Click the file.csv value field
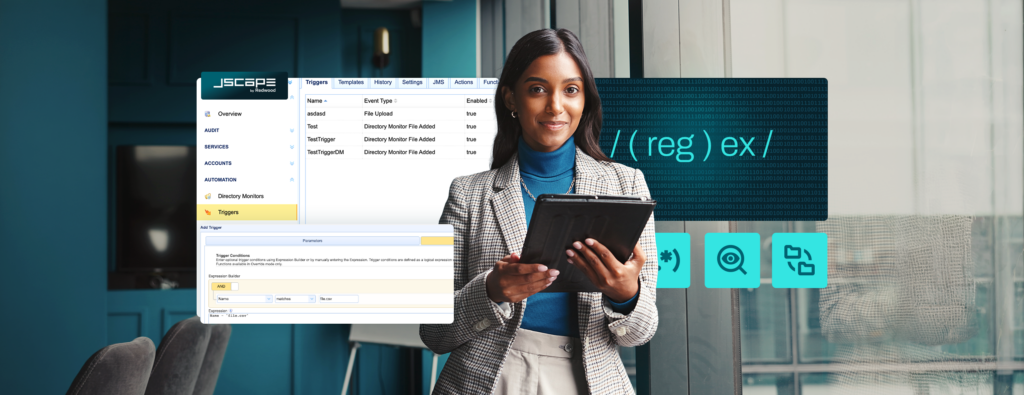The height and width of the screenshot is (395, 1024). coord(338,298)
